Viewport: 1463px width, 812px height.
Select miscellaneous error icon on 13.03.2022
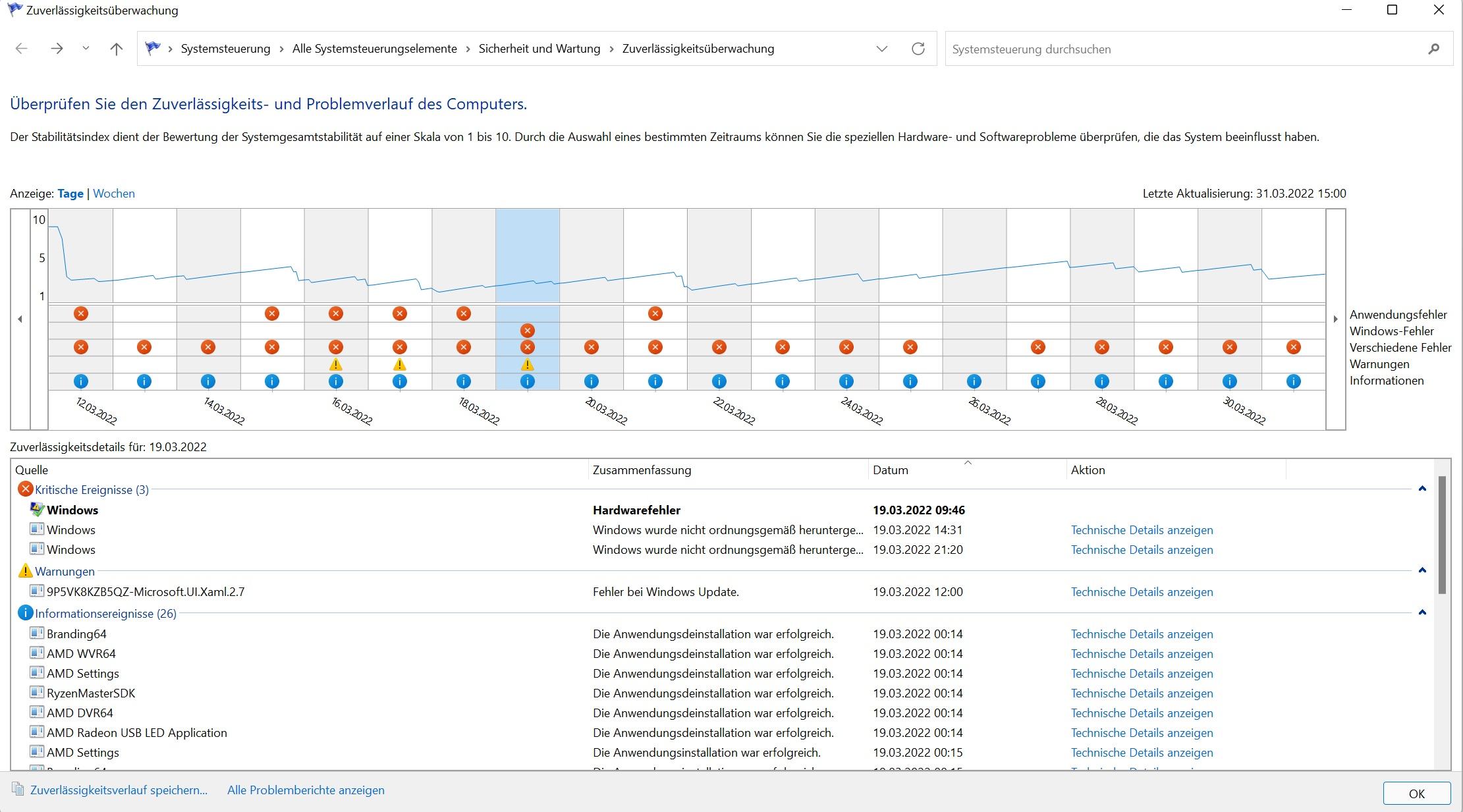click(144, 347)
